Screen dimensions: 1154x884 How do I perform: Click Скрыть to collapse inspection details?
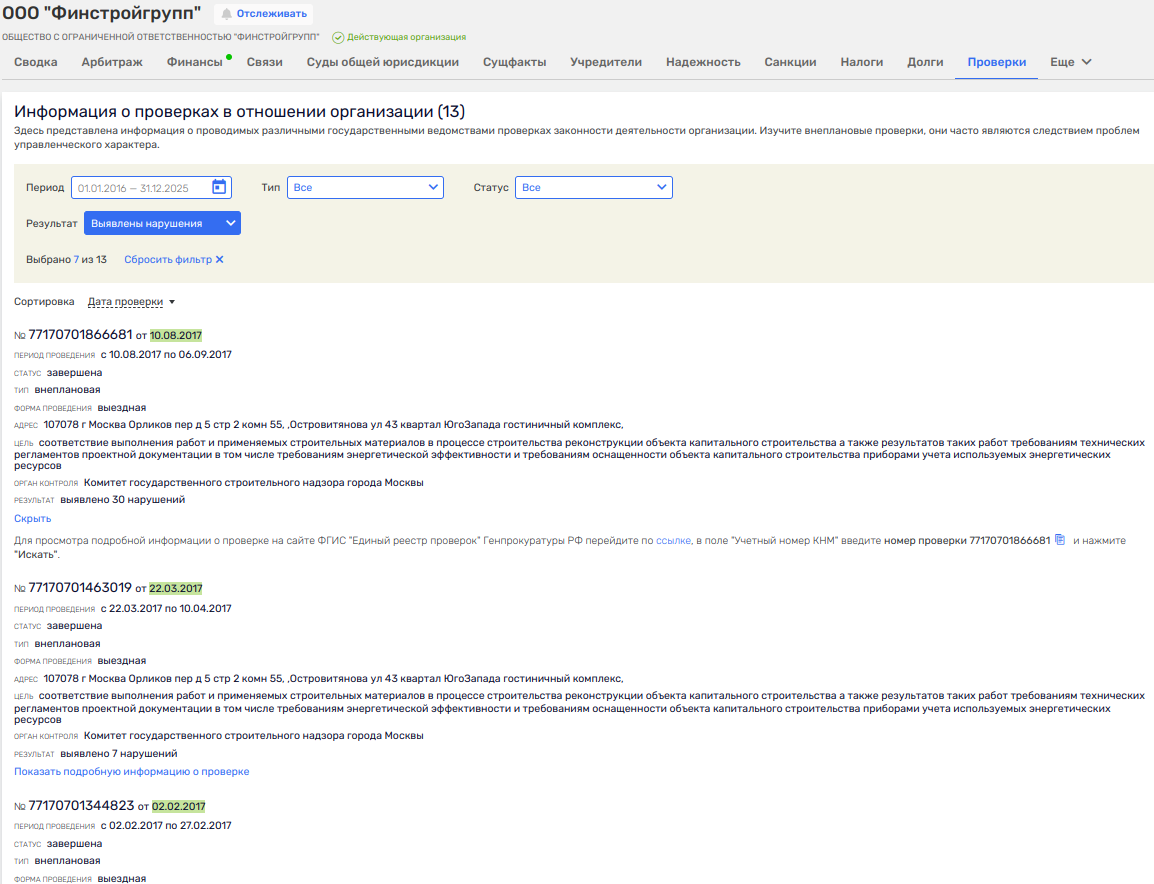click(x=32, y=519)
